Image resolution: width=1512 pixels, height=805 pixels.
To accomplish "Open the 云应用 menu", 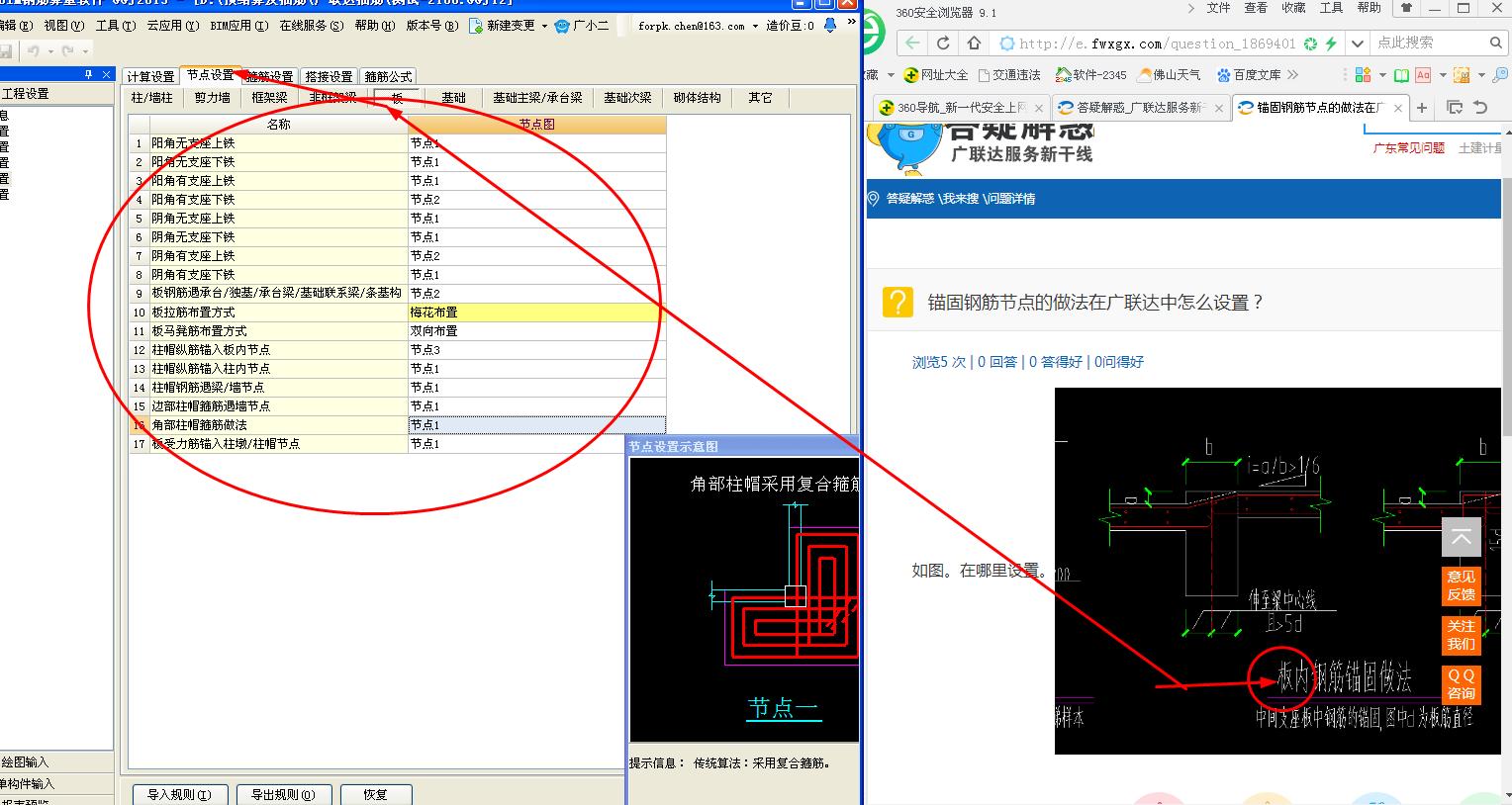I will [x=171, y=26].
